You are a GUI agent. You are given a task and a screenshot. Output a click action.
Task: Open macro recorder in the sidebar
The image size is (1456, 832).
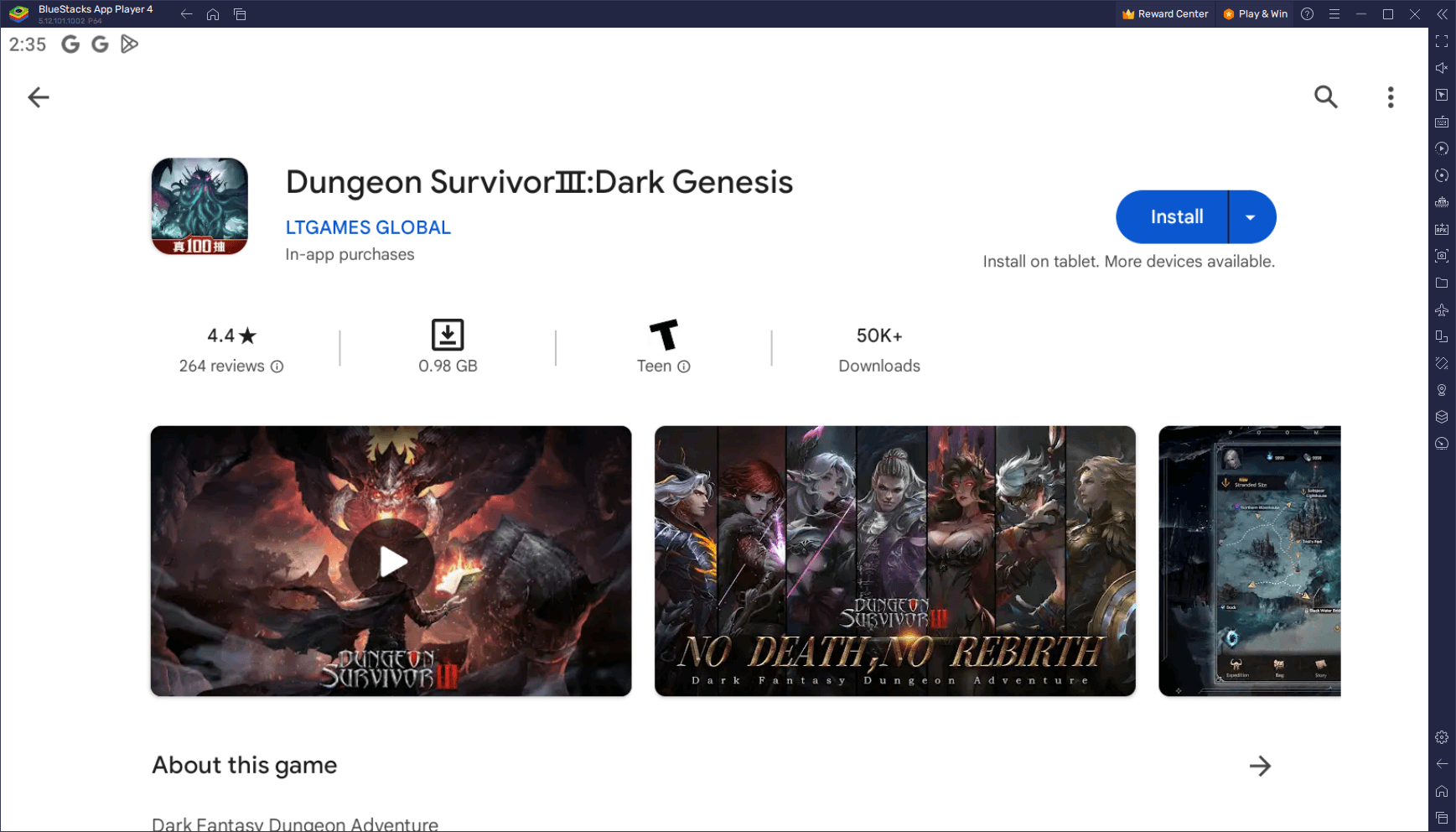(1442, 148)
